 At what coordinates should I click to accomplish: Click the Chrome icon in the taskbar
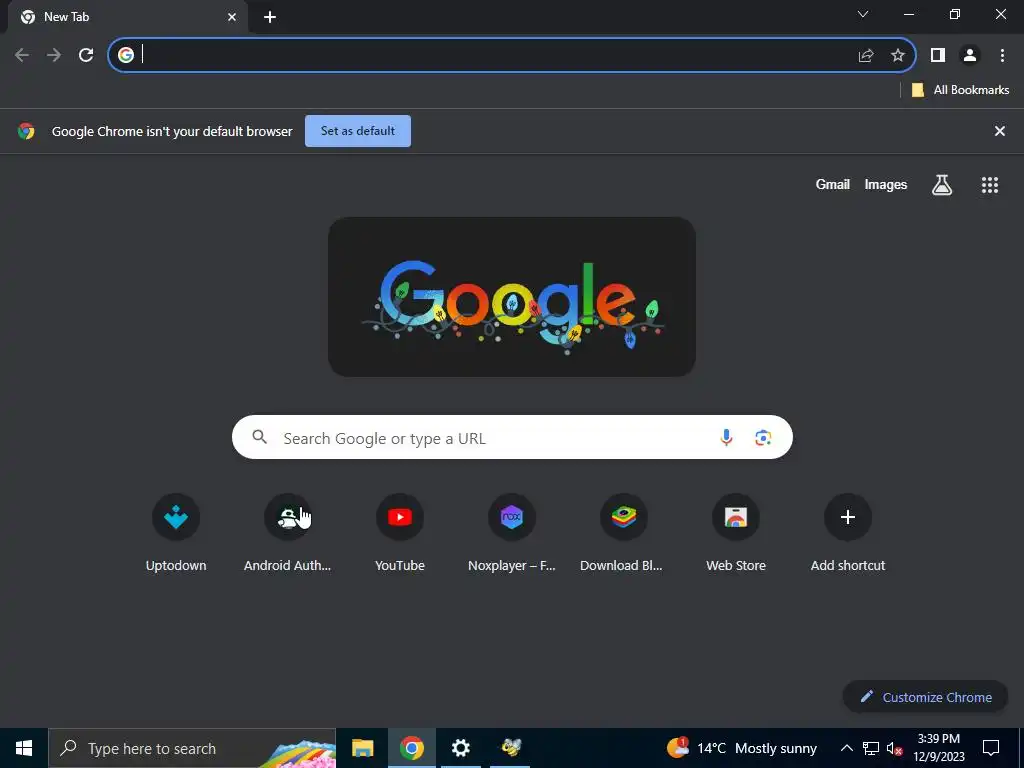411,748
